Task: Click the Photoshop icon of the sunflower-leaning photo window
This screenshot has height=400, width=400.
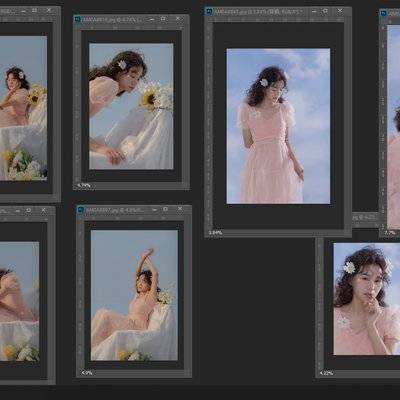Action: (x=78, y=19)
